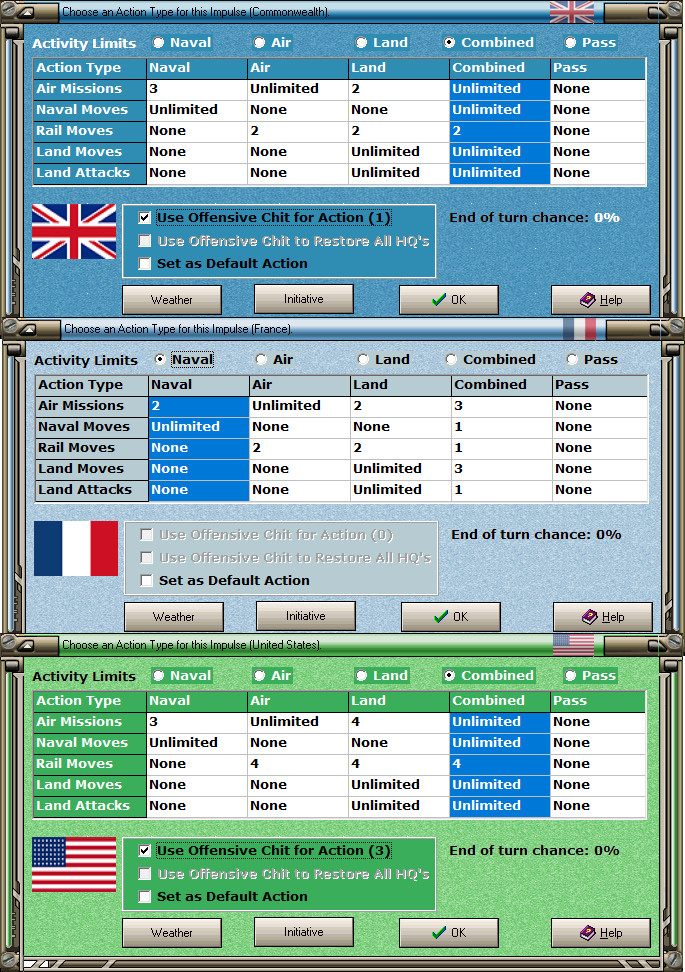685x972 pixels.
Task: Click Combined column header in Commonwealth table
Action: coord(500,68)
